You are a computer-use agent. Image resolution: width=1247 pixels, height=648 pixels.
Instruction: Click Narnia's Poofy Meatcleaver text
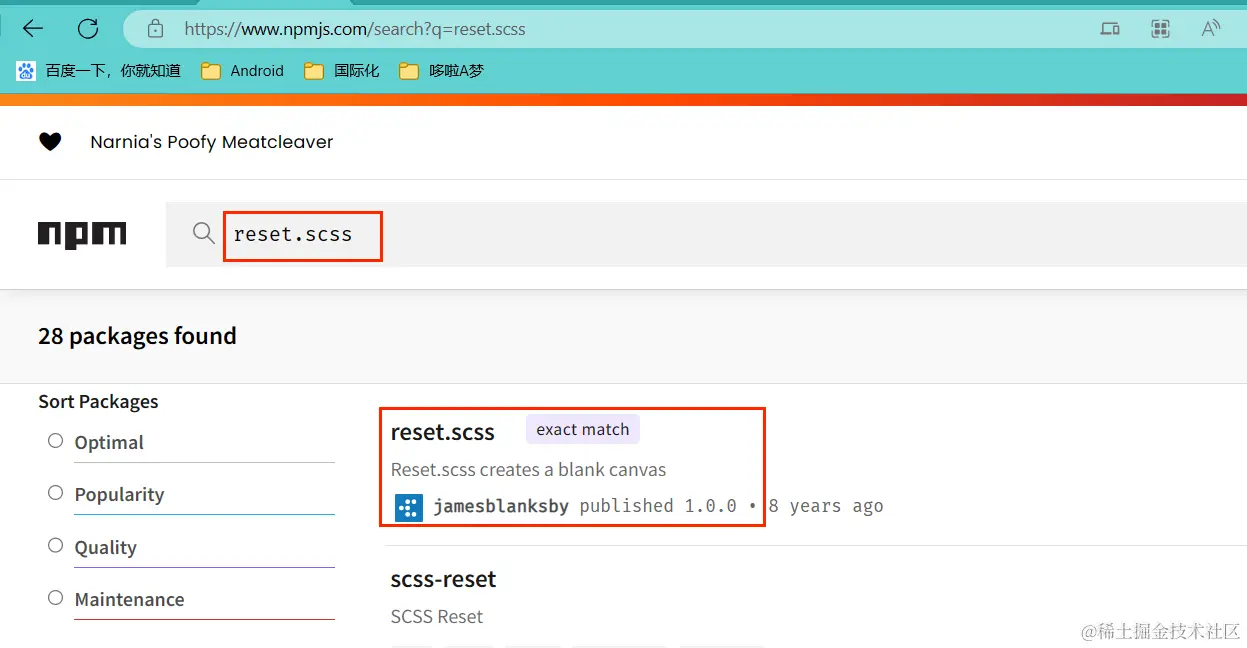pos(212,142)
